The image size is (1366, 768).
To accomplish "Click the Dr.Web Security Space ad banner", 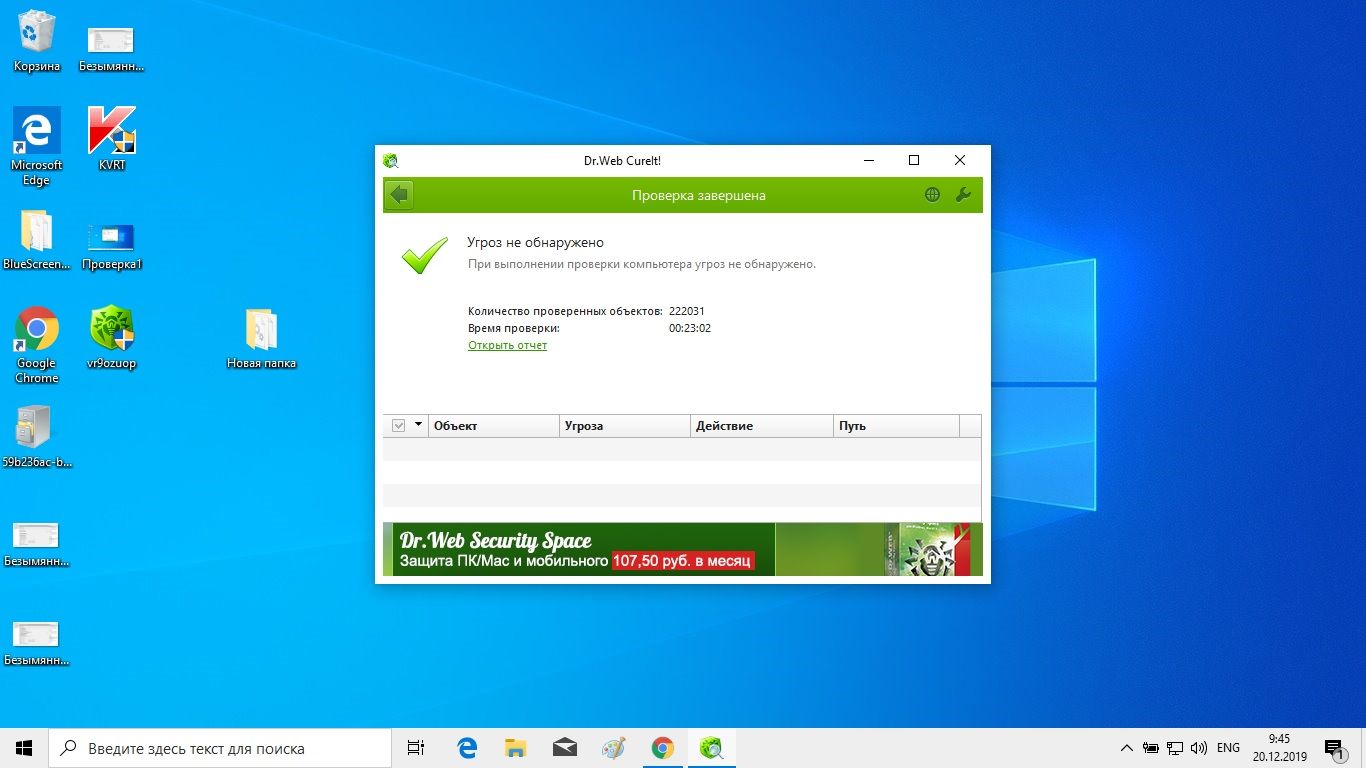I will [x=683, y=549].
